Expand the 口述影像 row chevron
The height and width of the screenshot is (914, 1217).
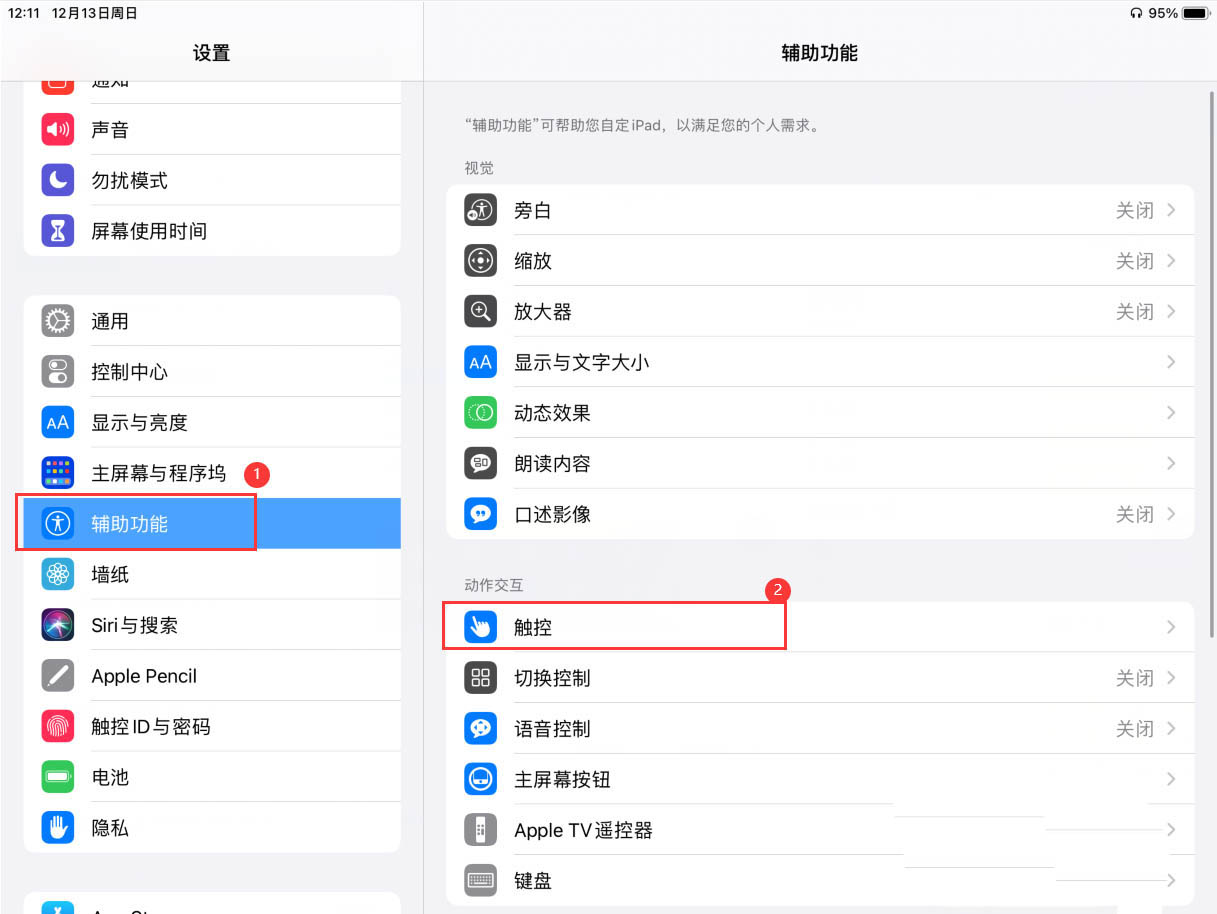coord(1169,513)
